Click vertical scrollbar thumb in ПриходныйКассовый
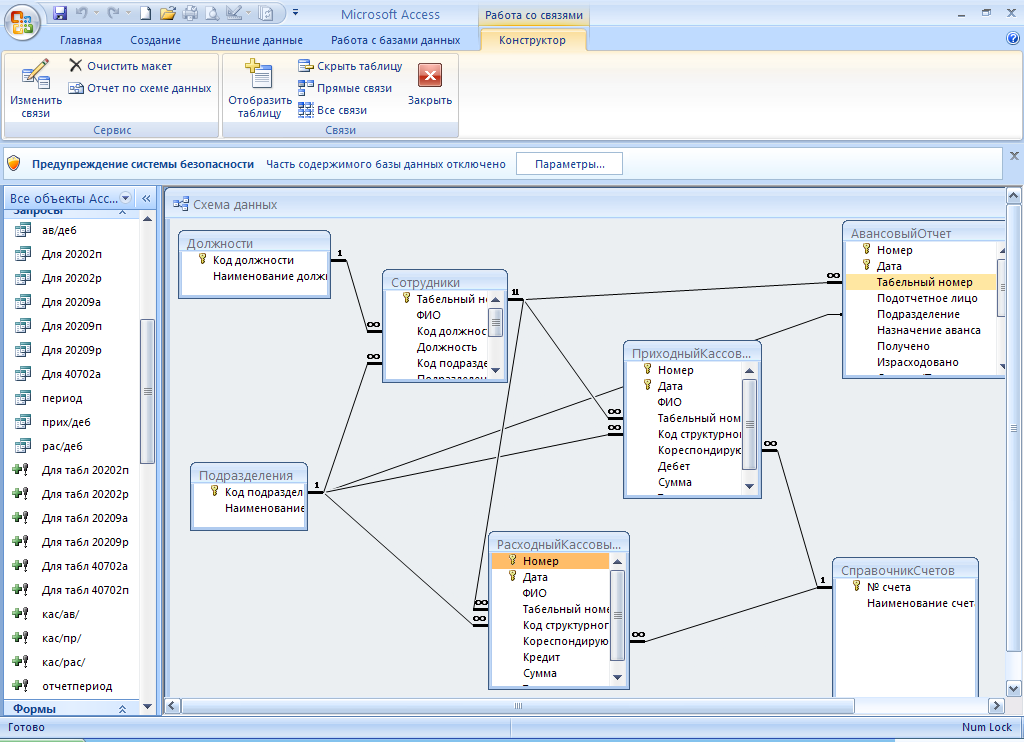The height and width of the screenshot is (742, 1024). pos(750,424)
